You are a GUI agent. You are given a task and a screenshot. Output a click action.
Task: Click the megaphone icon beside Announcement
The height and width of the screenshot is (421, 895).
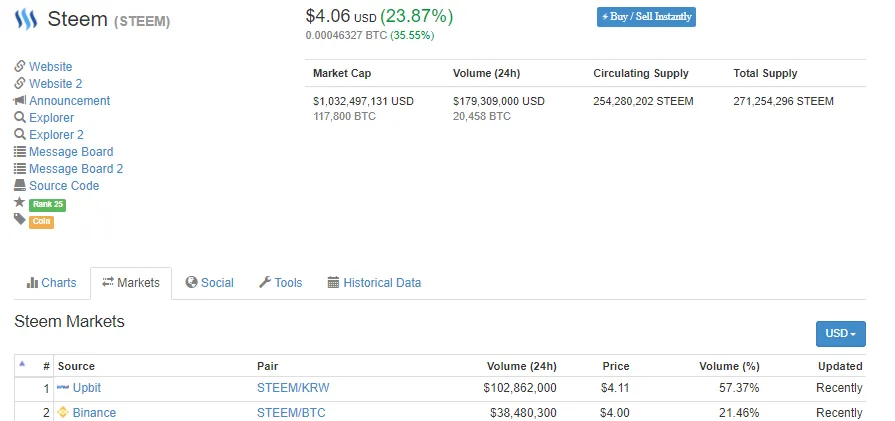click(20, 100)
